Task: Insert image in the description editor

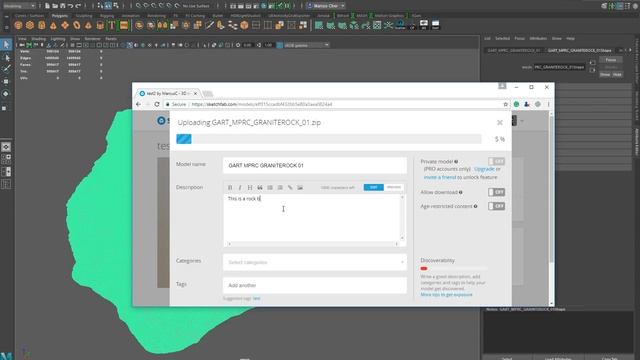Action: point(300,187)
